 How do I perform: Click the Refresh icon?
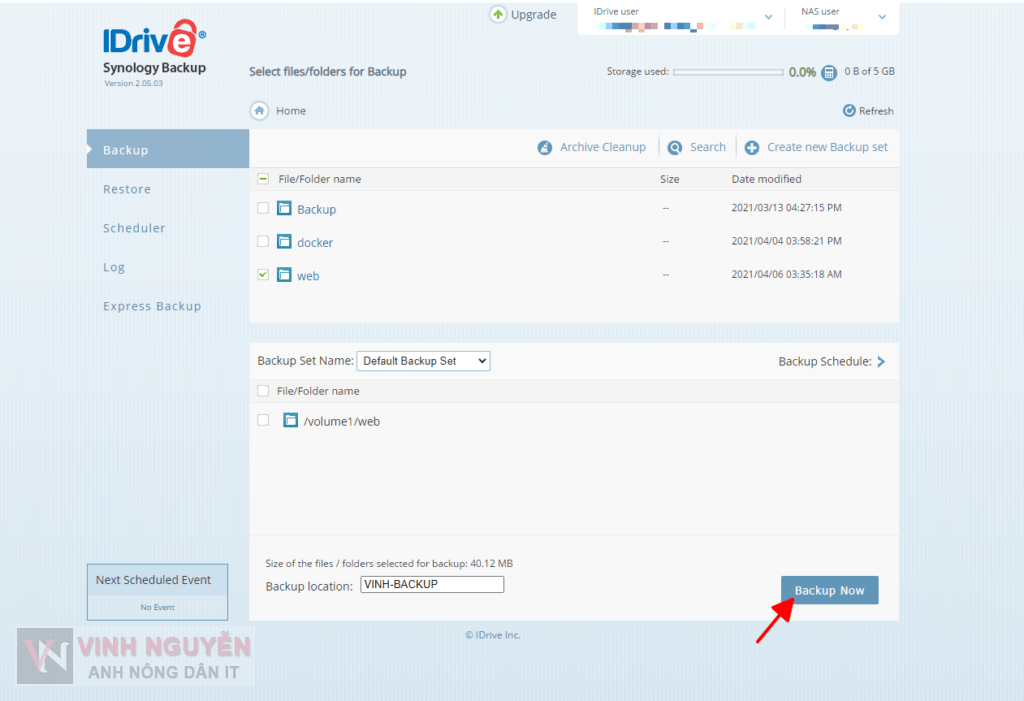(849, 111)
